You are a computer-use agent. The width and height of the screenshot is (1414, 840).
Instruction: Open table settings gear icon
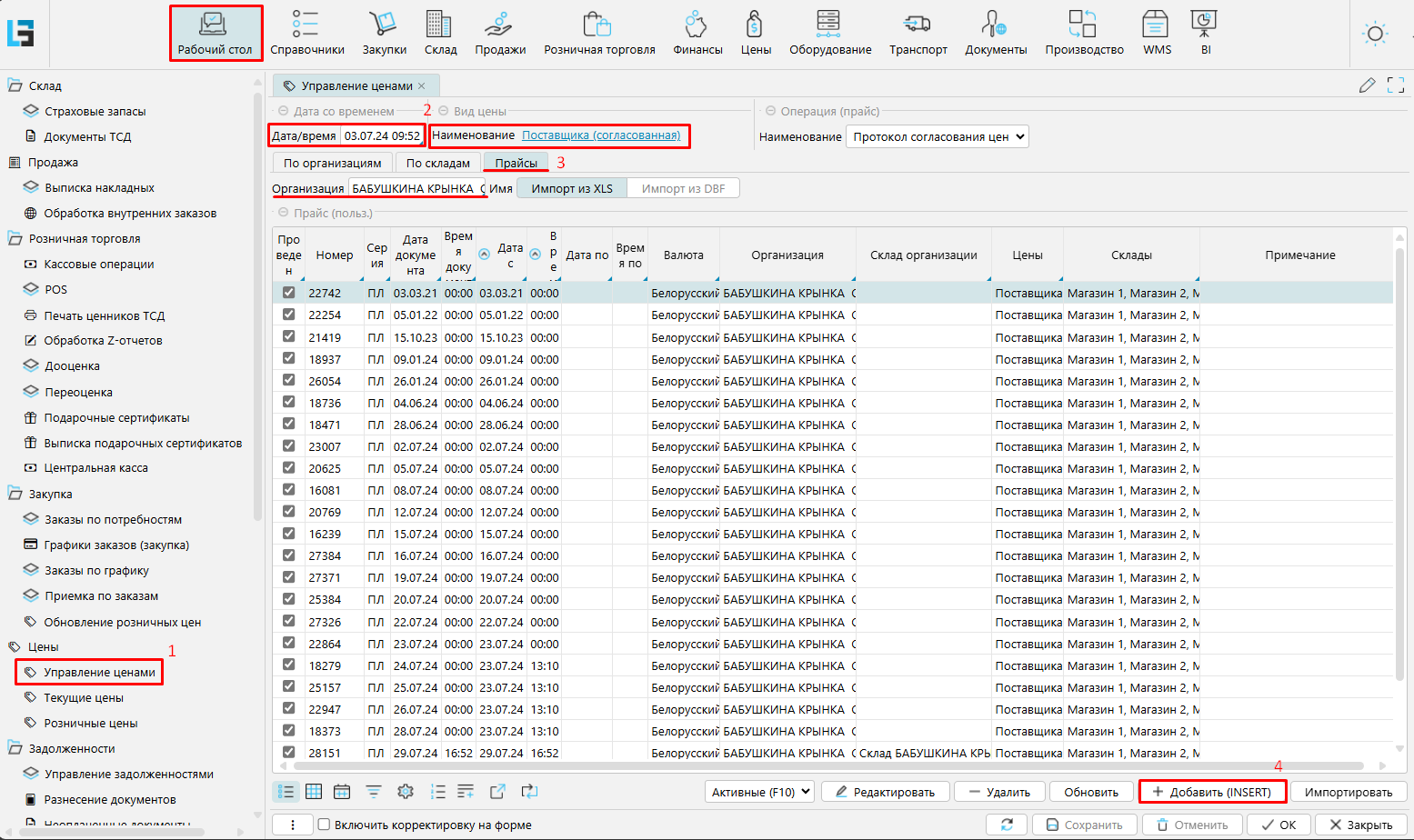406,792
